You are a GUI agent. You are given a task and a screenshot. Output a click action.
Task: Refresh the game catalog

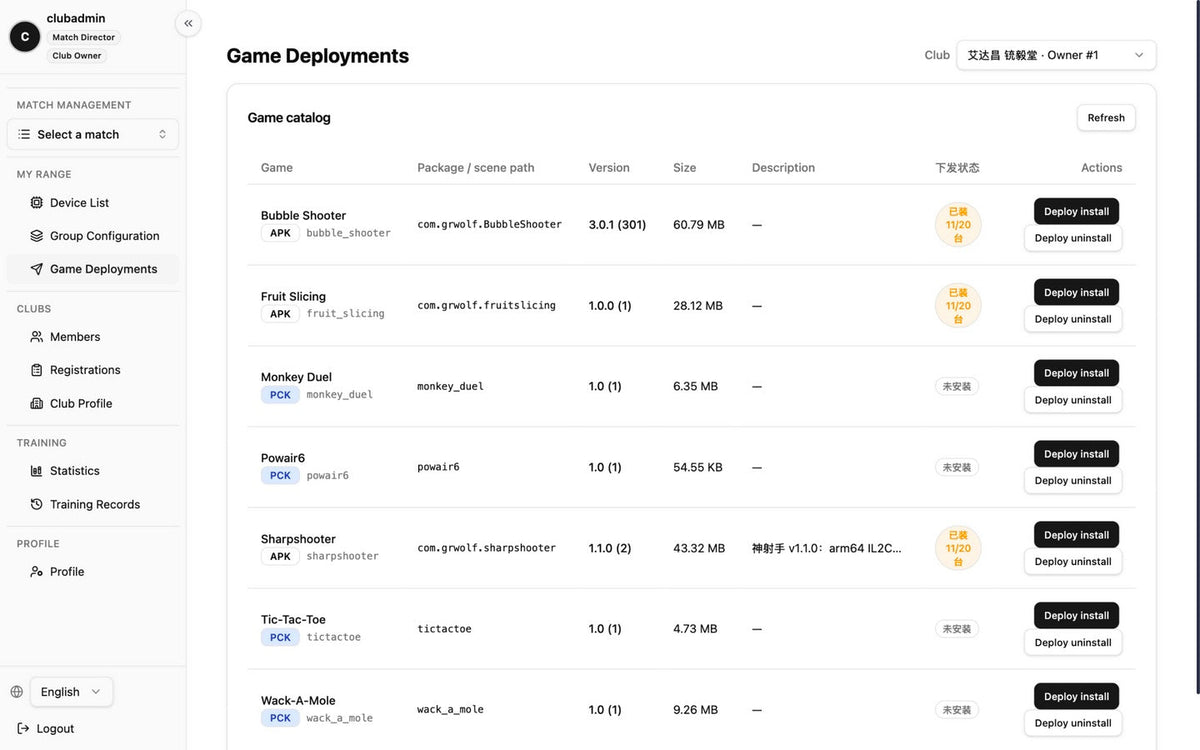pyautogui.click(x=1106, y=118)
